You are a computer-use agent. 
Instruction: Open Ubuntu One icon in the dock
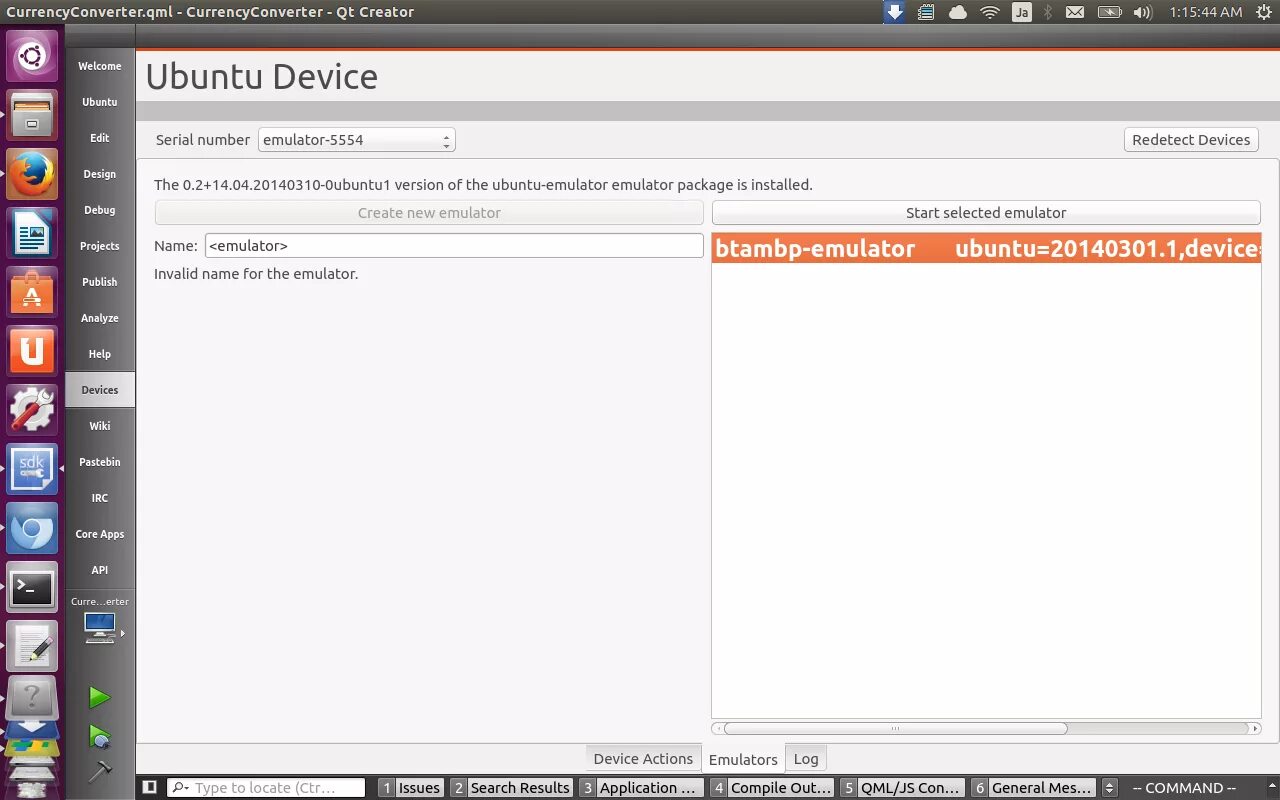pos(32,350)
